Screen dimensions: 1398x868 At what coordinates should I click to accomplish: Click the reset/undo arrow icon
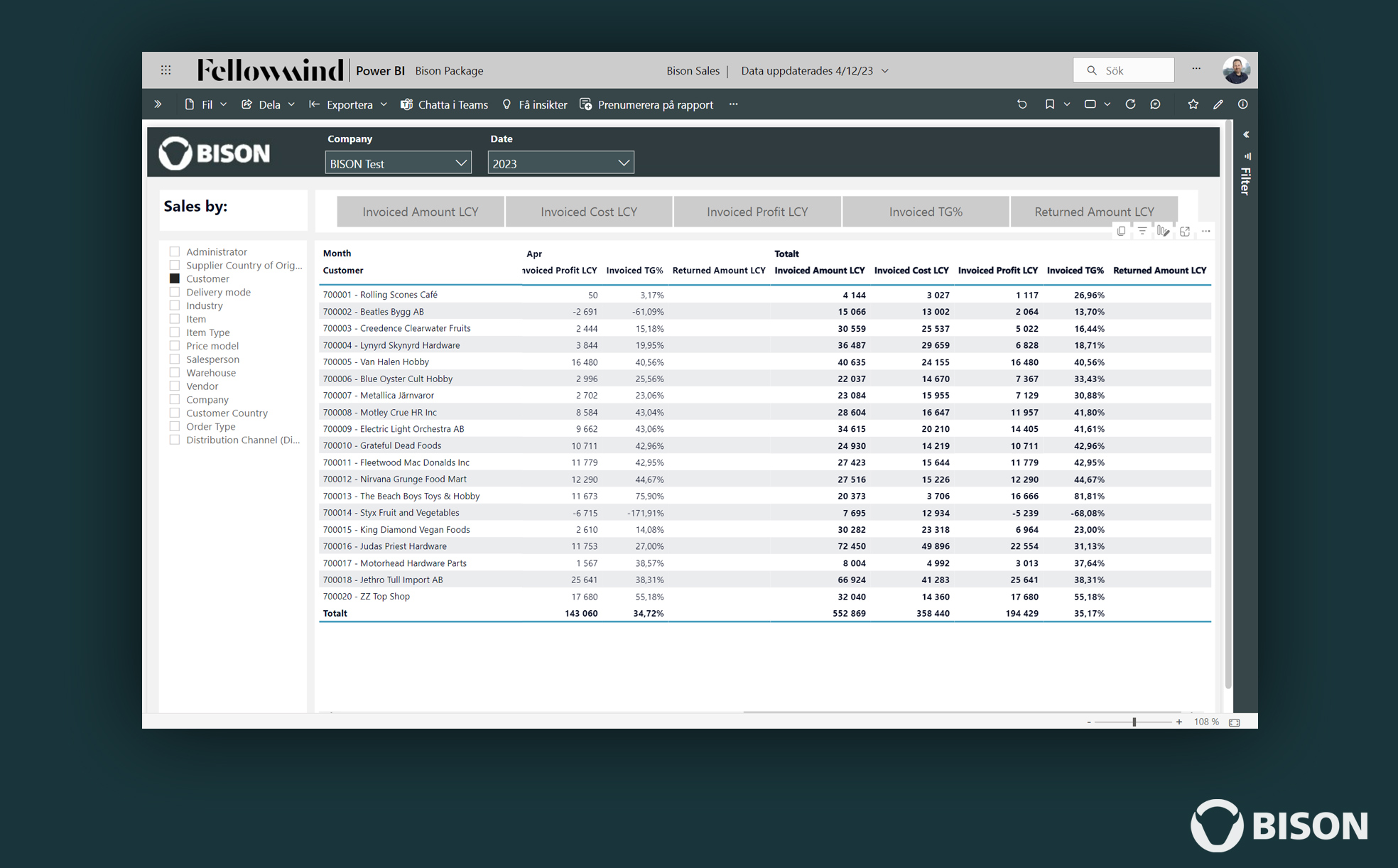pyautogui.click(x=1022, y=104)
